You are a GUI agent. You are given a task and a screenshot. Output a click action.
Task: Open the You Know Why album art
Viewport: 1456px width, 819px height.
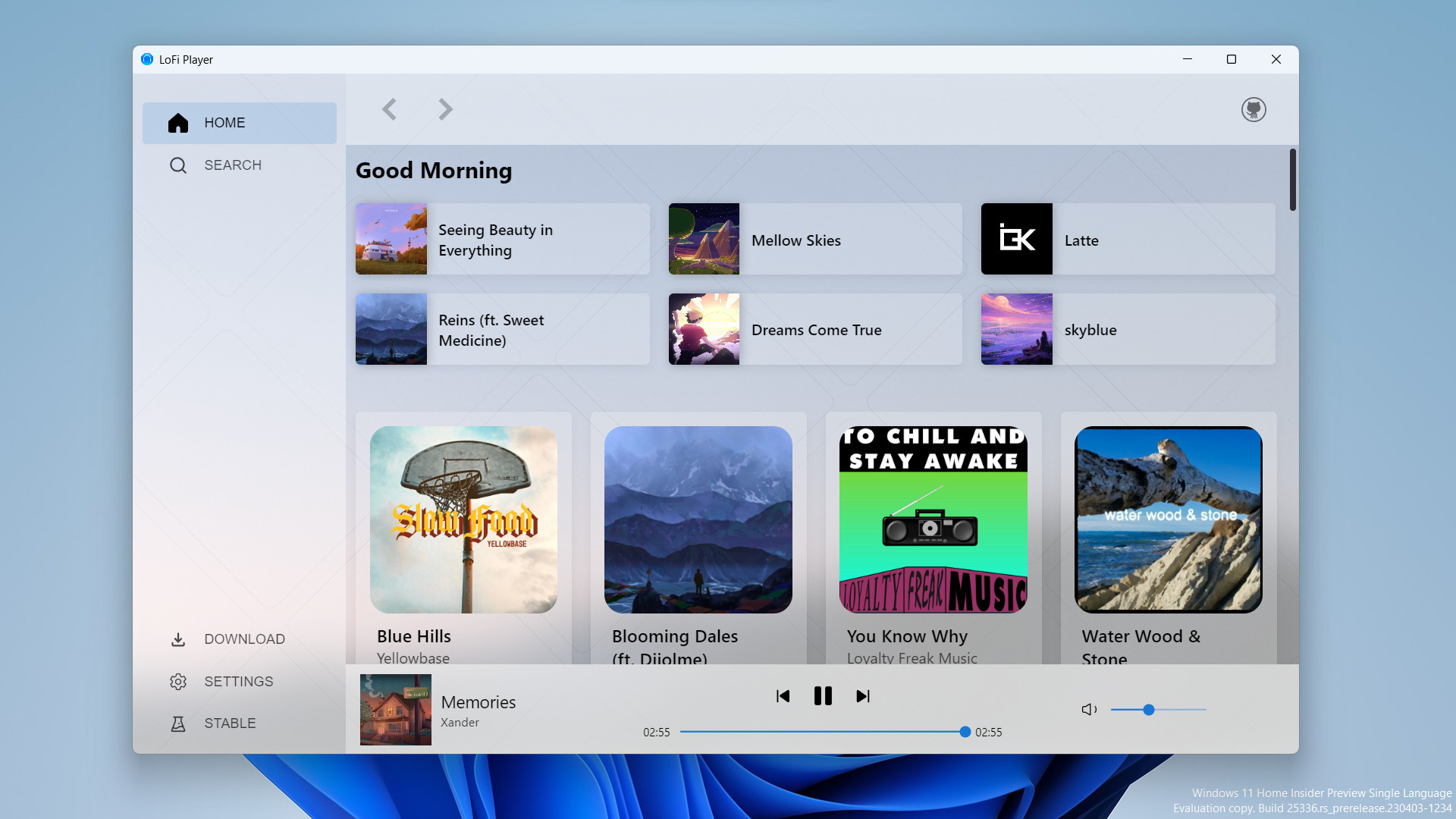click(934, 519)
